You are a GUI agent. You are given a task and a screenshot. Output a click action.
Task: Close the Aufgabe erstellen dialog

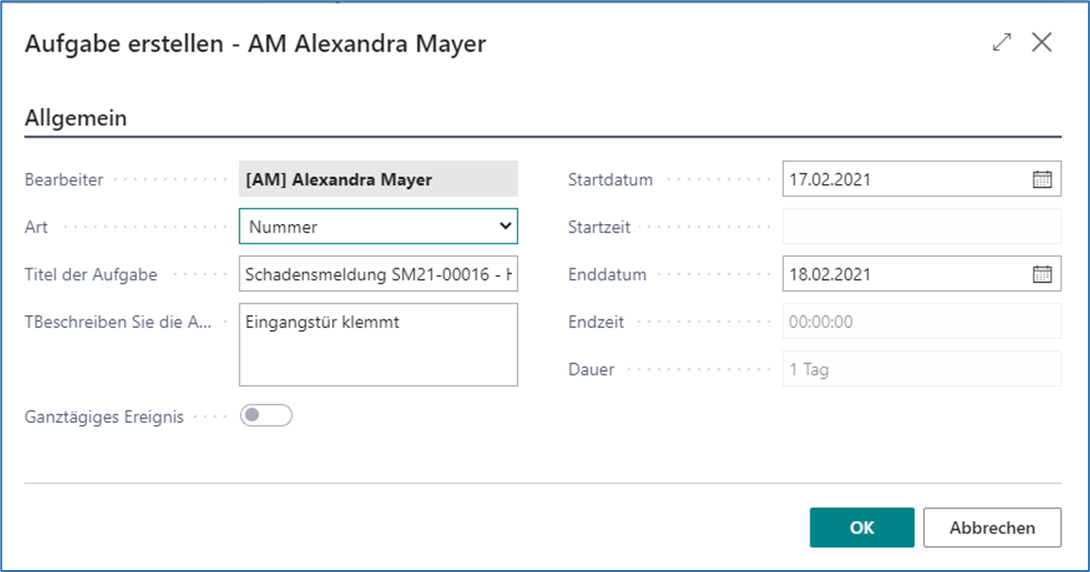(x=1042, y=43)
